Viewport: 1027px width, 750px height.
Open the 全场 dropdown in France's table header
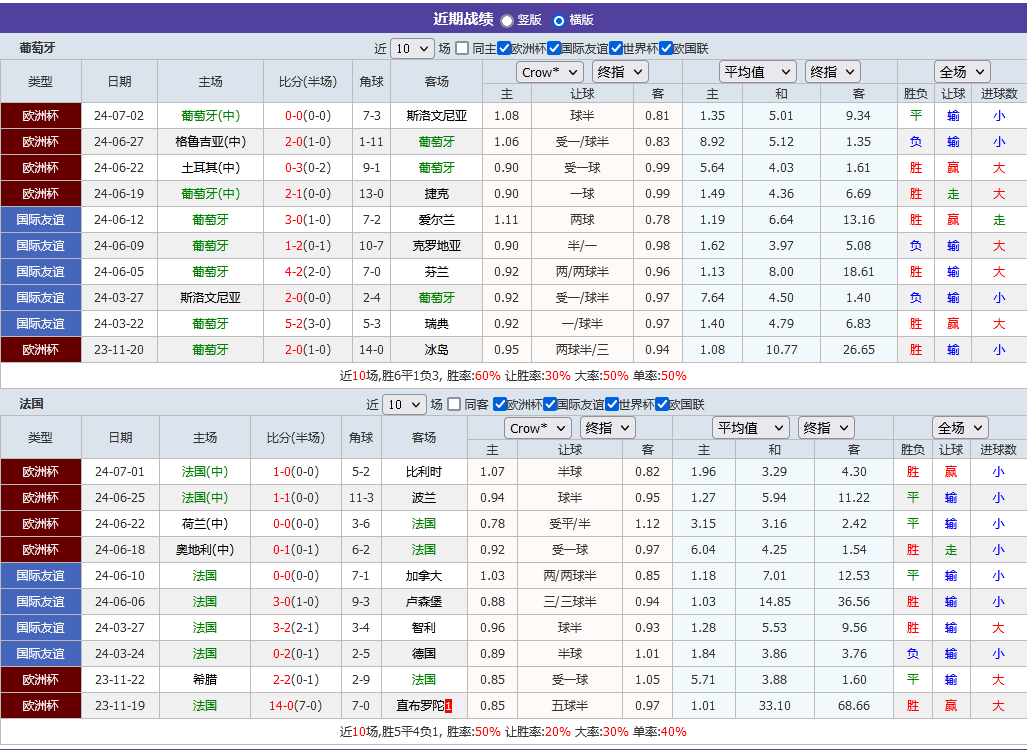[960, 426]
